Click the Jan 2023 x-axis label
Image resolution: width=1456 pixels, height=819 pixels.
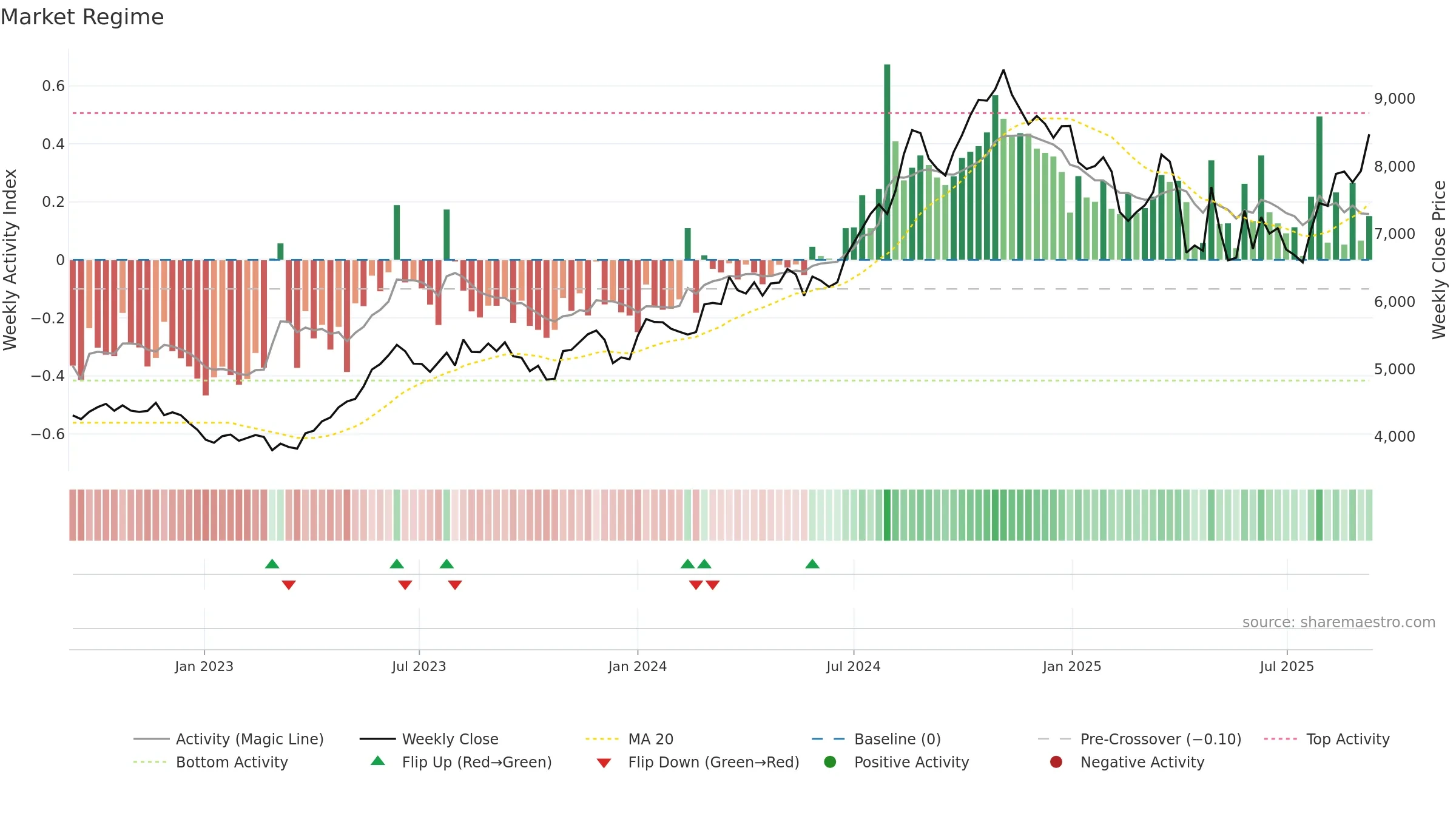[204, 666]
